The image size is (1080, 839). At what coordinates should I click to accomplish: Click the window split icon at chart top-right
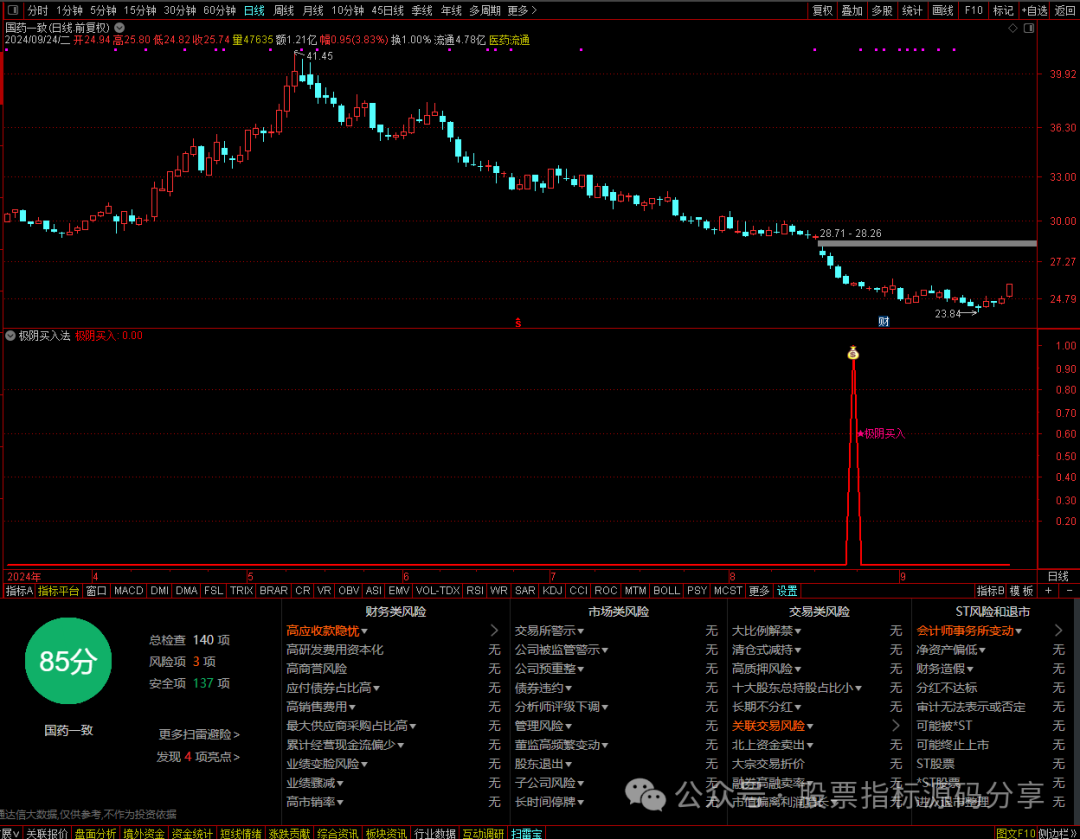[x=1028, y=28]
